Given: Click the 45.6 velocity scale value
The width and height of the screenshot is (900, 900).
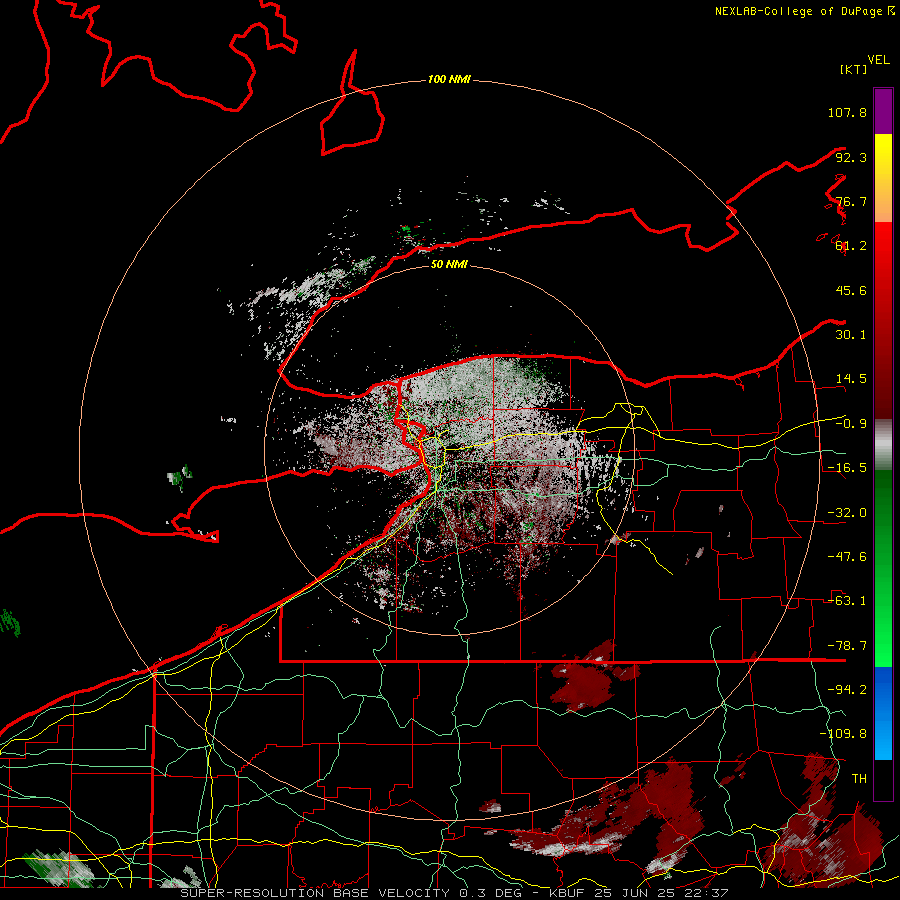Looking at the screenshot, I should (851, 290).
